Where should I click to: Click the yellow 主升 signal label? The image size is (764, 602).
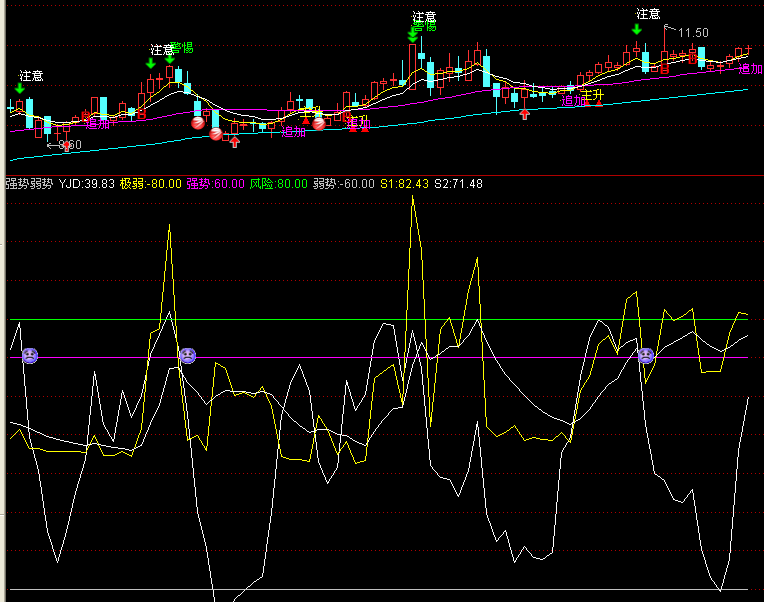592,94
